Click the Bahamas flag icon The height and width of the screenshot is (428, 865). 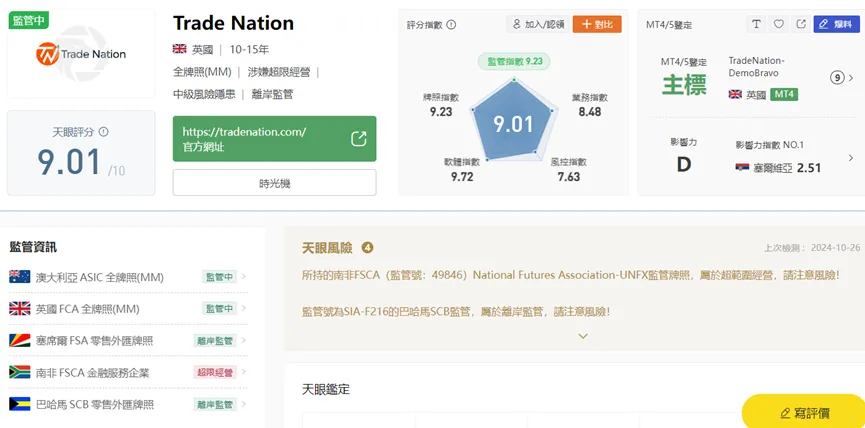pos(20,404)
